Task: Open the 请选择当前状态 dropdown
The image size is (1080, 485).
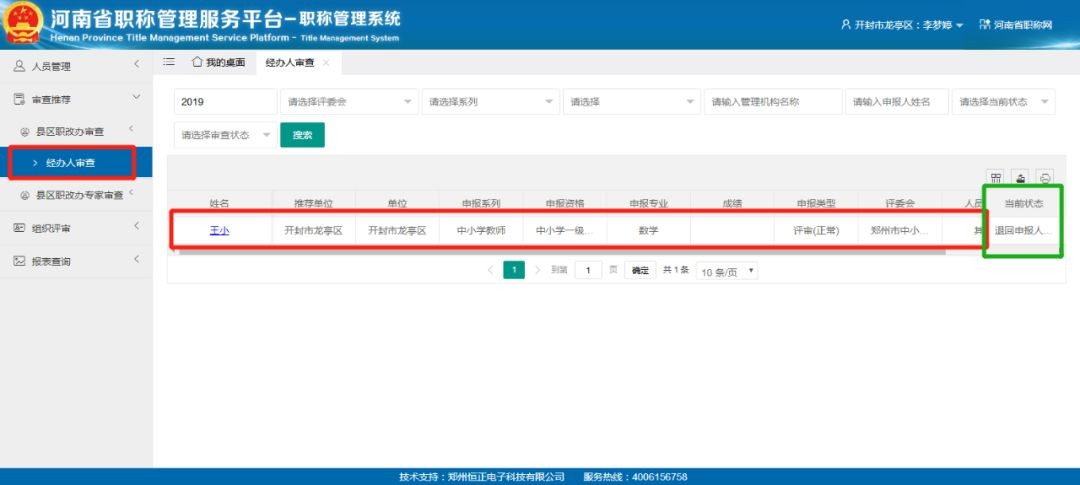Action: point(1004,101)
